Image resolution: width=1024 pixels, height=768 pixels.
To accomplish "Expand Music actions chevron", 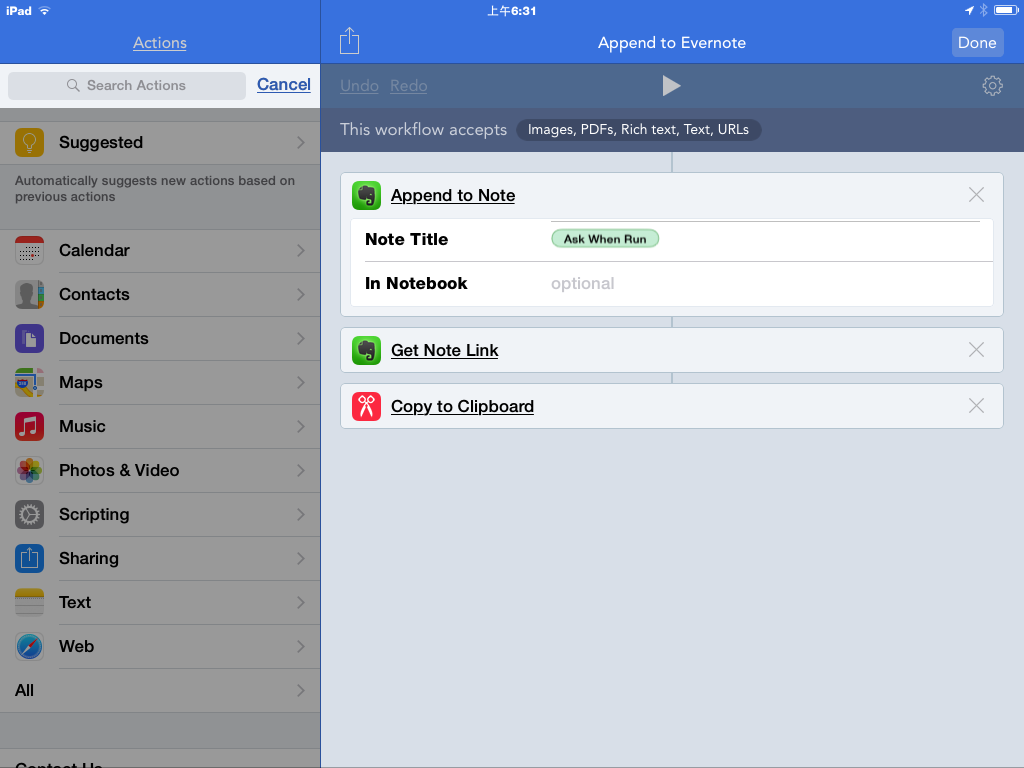I will click(x=301, y=426).
